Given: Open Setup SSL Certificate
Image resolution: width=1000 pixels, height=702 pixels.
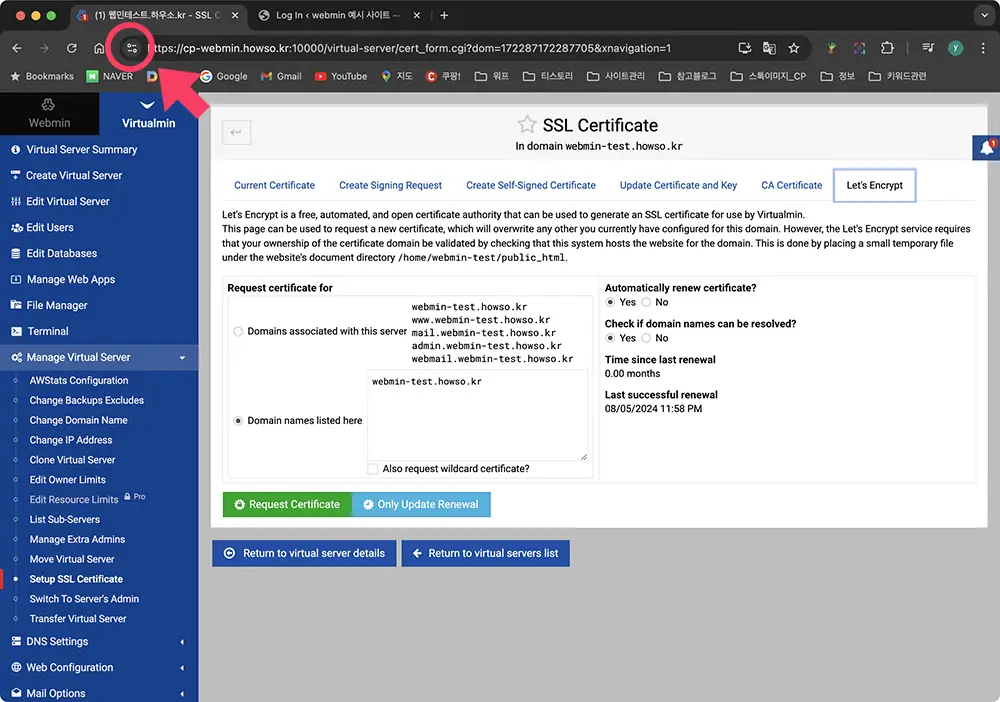Looking at the screenshot, I should (76, 579).
